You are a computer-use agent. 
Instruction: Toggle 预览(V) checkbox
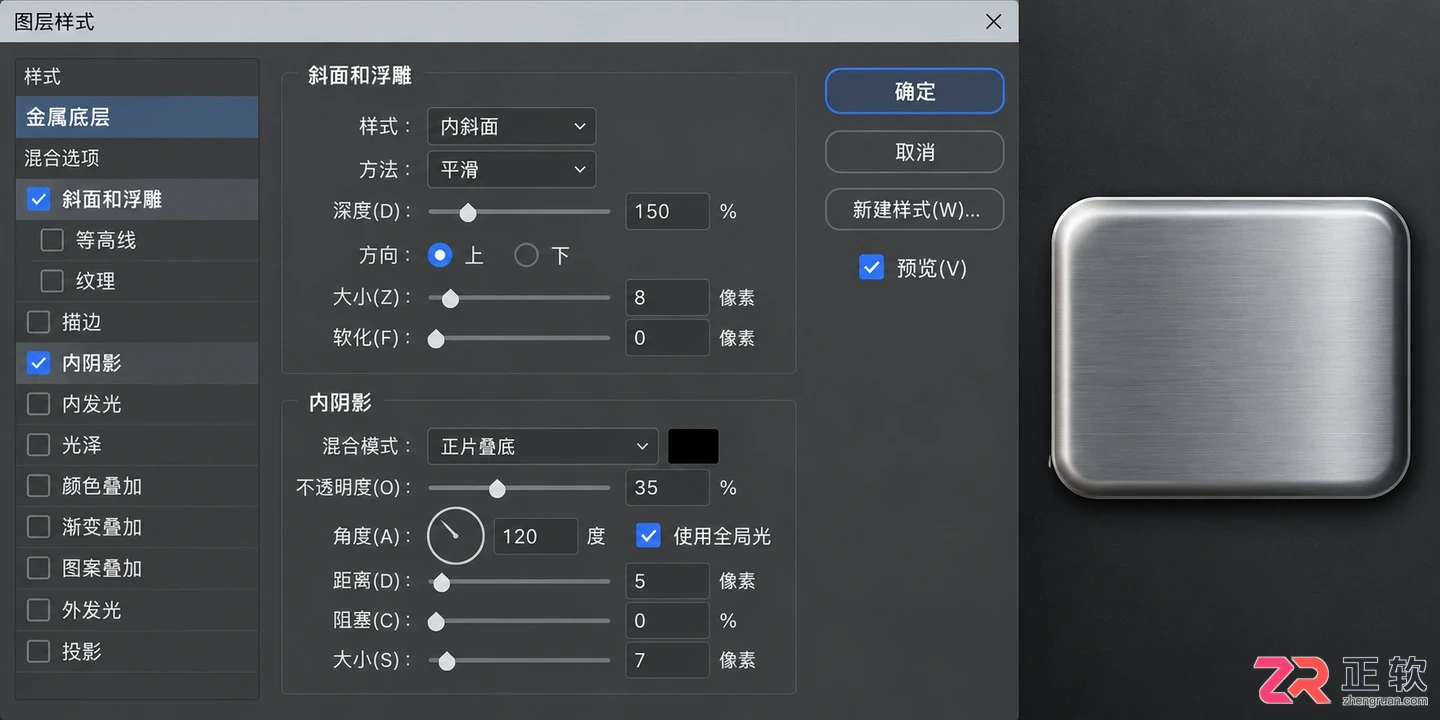pos(871,268)
